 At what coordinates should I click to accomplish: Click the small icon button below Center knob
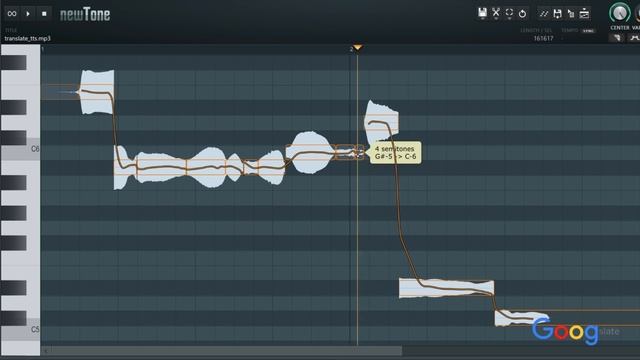617,38
